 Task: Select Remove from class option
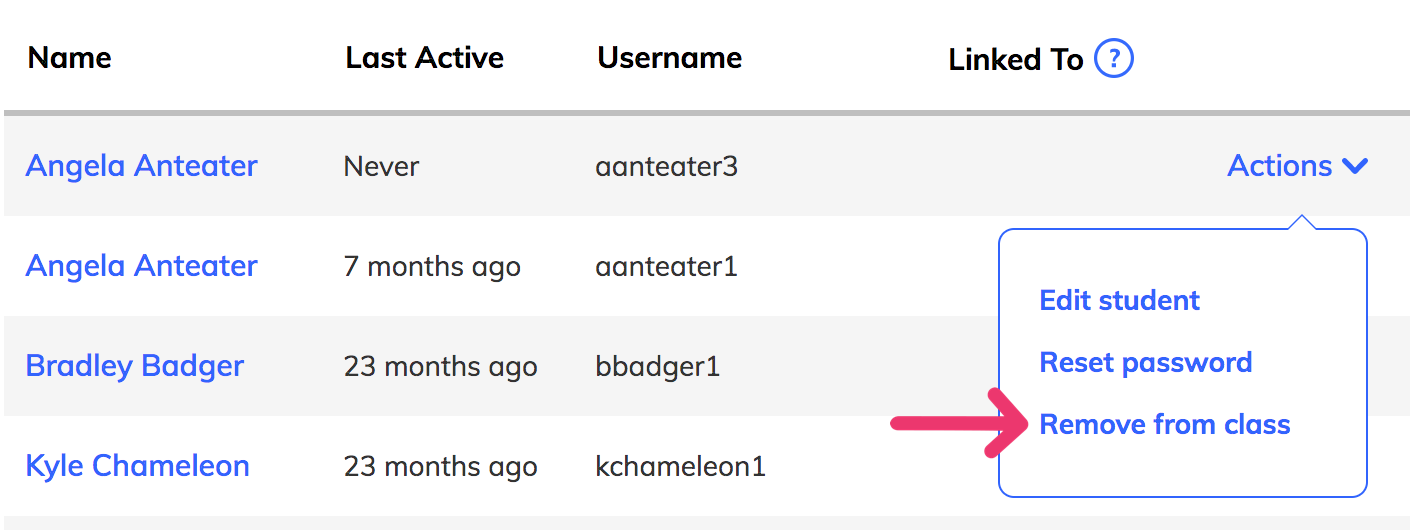(x=1165, y=424)
